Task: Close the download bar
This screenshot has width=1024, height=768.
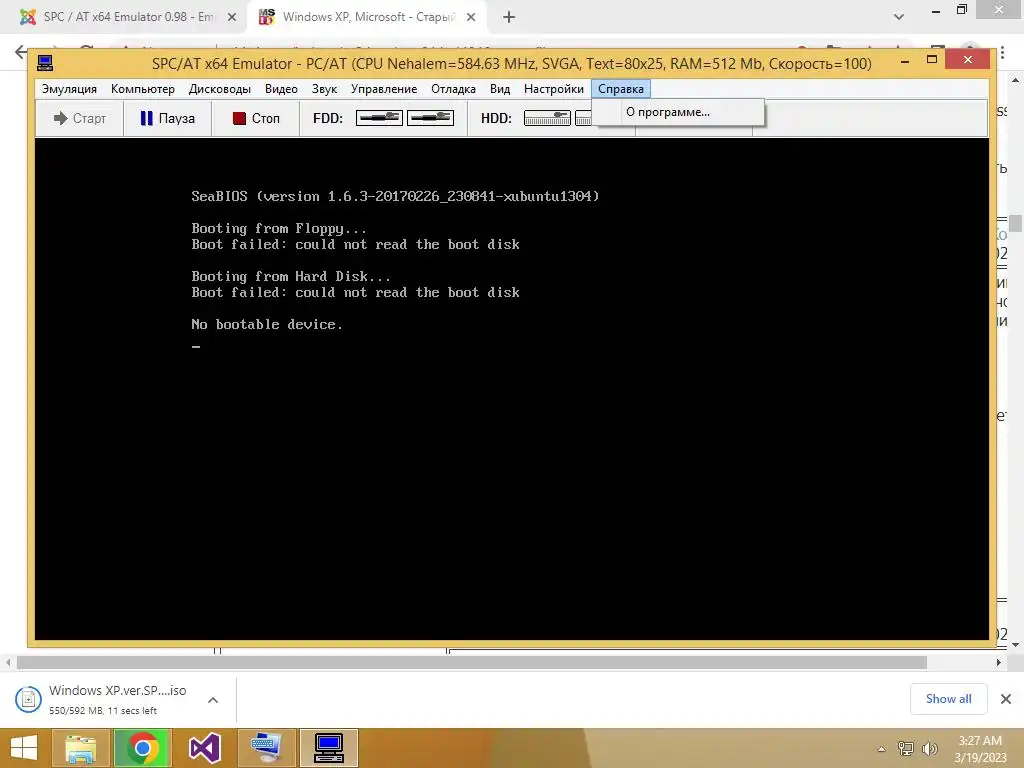Action: coord(1006,699)
